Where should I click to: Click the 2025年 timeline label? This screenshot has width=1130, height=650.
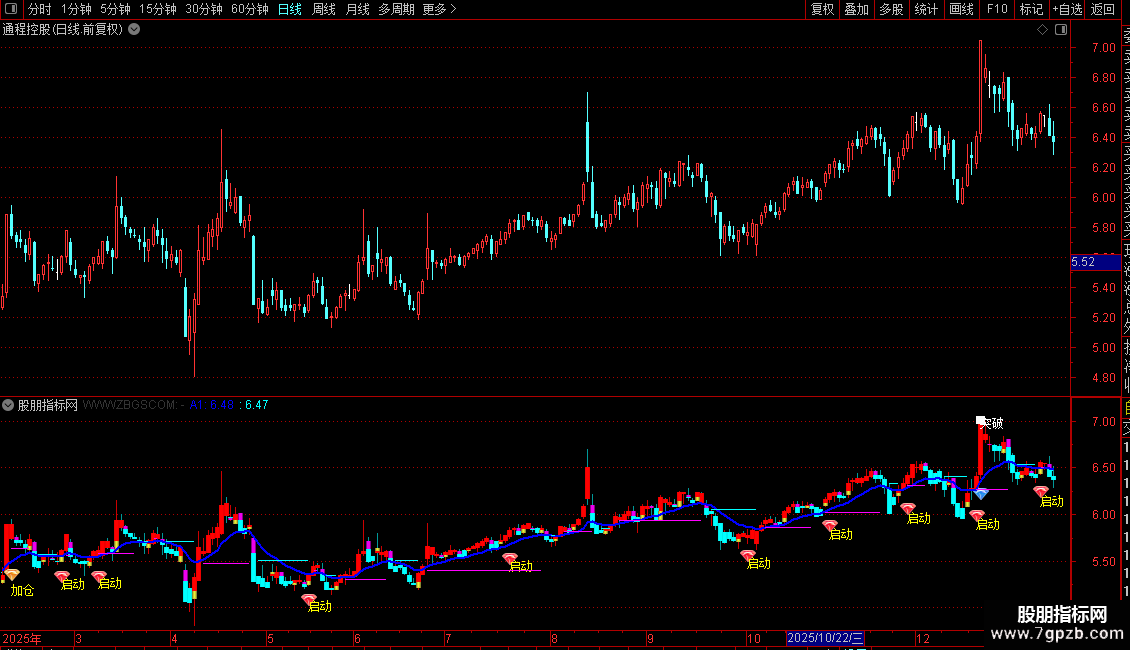coord(22,638)
